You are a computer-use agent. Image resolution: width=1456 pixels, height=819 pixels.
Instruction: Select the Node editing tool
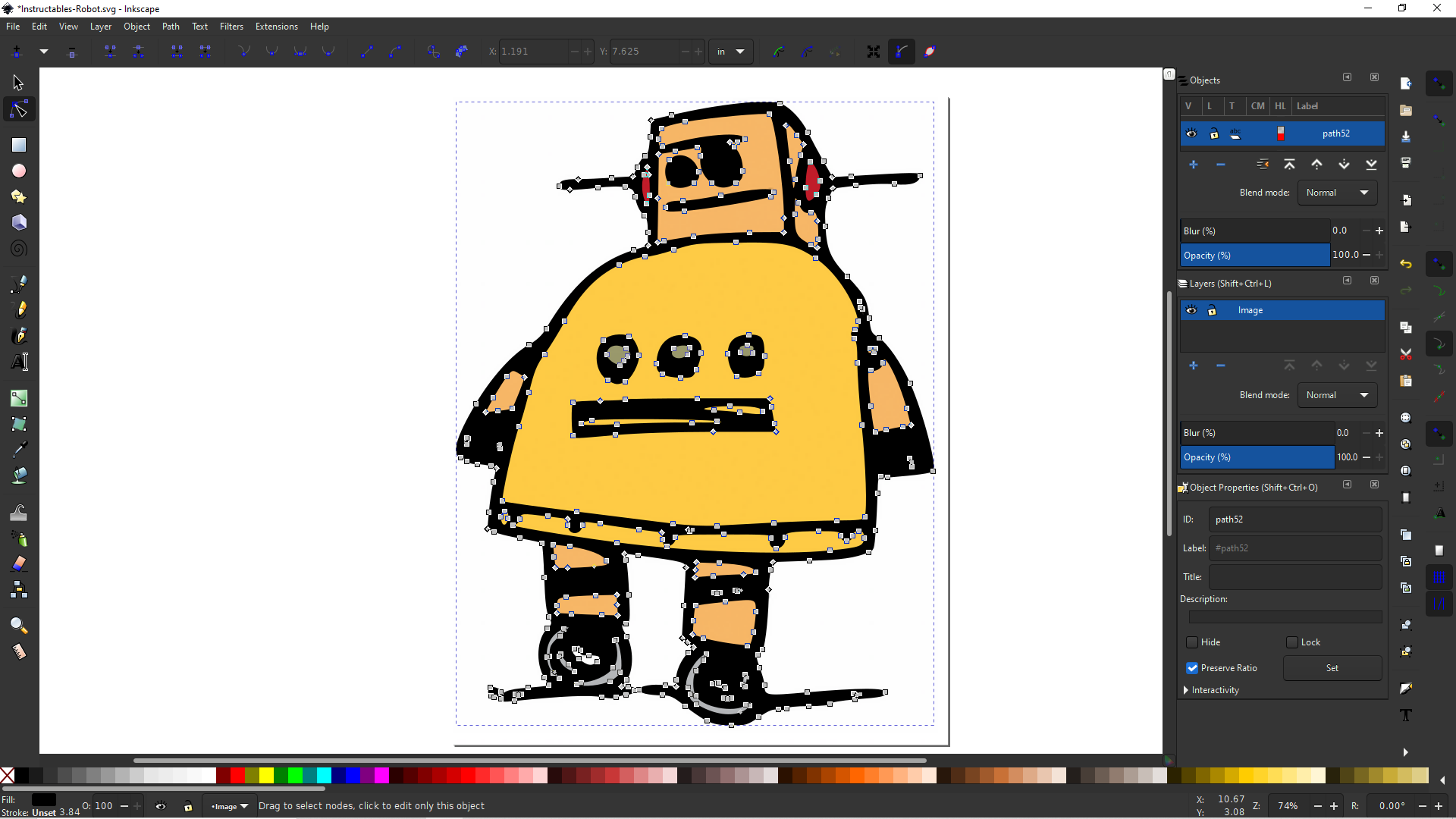pyautogui.click(x=18, y=108)
